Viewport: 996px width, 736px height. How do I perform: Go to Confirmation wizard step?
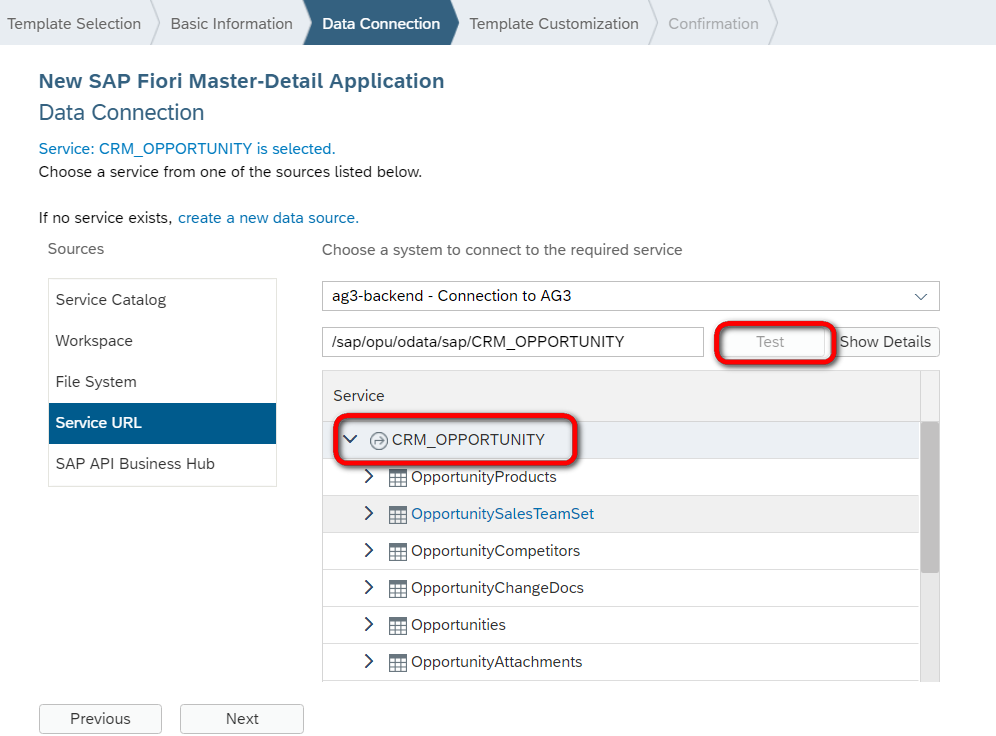pyautogui.click(x=713, y=23)
